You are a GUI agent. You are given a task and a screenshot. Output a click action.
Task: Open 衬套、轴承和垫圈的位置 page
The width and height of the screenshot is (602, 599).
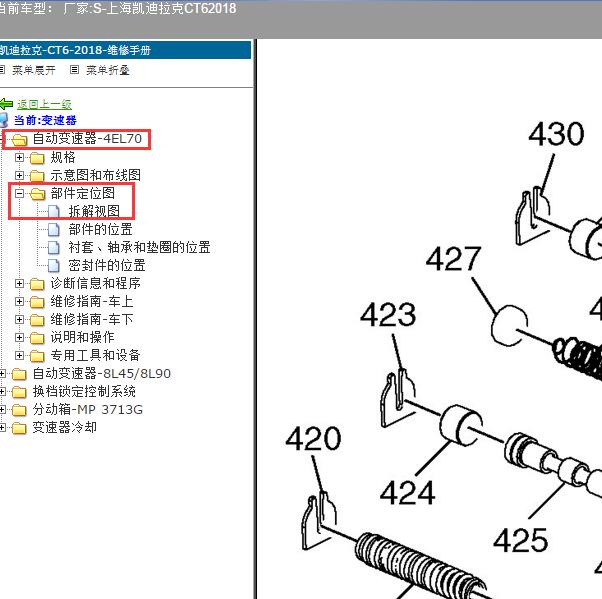coord(139,247)
